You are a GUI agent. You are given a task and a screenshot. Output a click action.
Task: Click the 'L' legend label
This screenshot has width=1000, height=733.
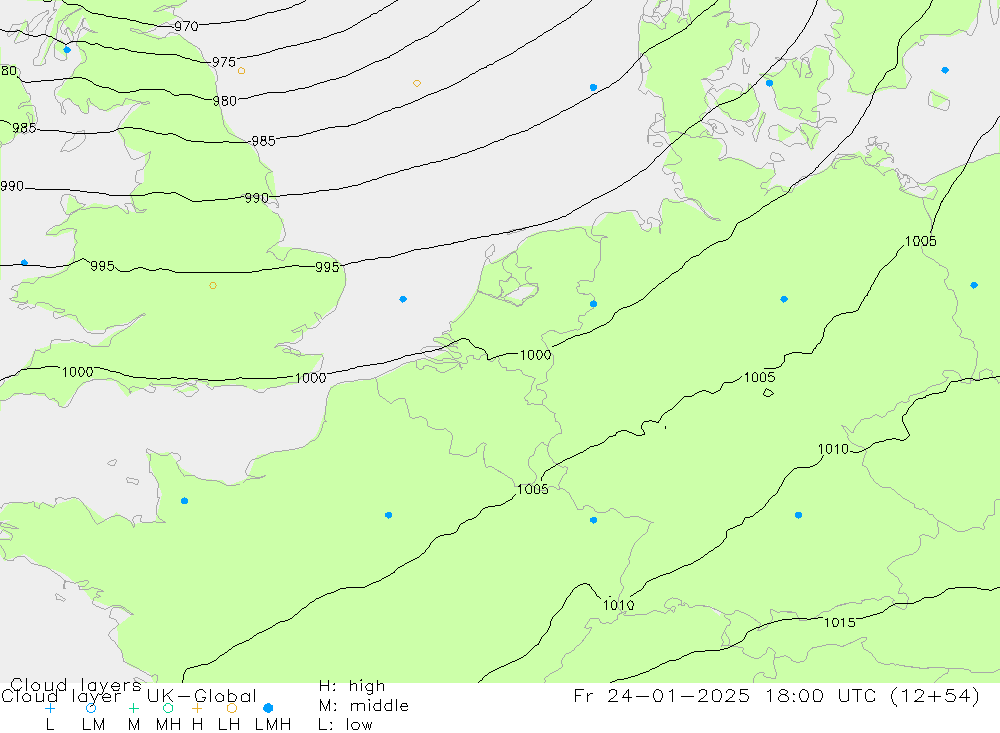pyautogui.click(x=50, y=725)
